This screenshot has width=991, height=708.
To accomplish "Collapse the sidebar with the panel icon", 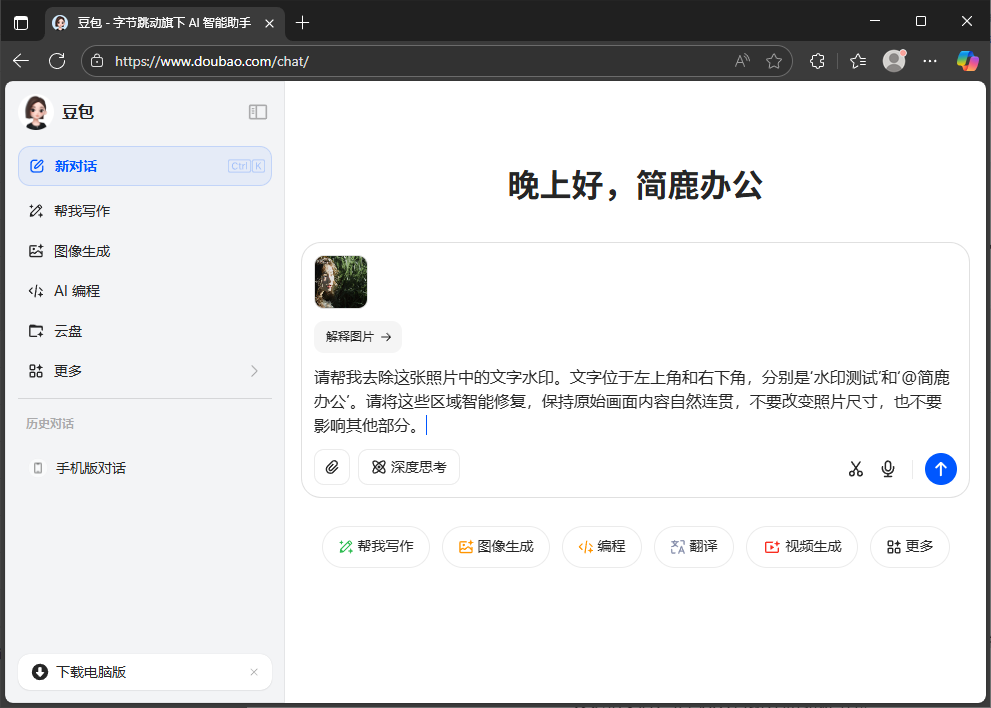I will [258, 112].
